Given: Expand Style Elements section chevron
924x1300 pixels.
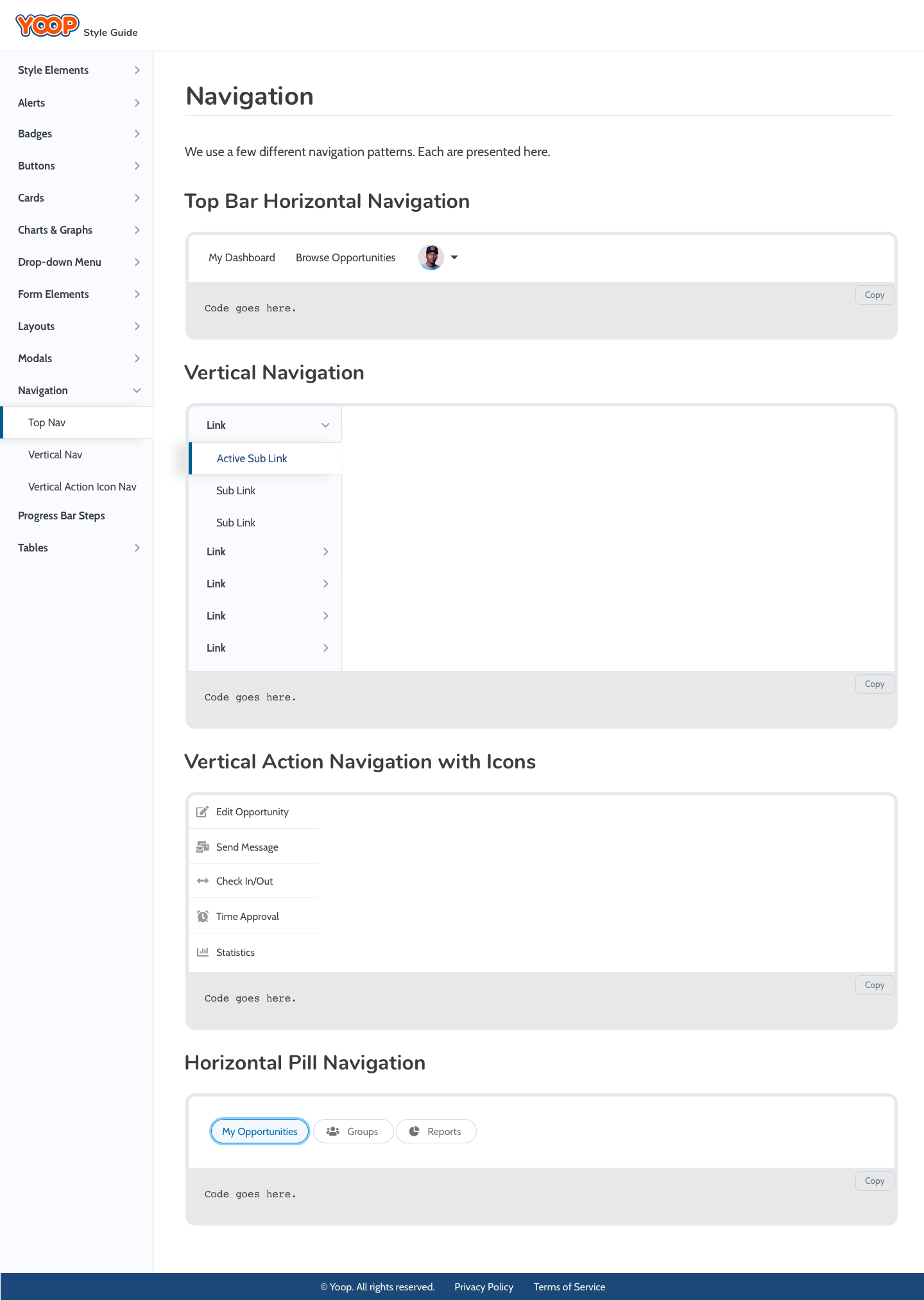Looking at the screenshot, I should pyautogui.click(x=137, y=70).
